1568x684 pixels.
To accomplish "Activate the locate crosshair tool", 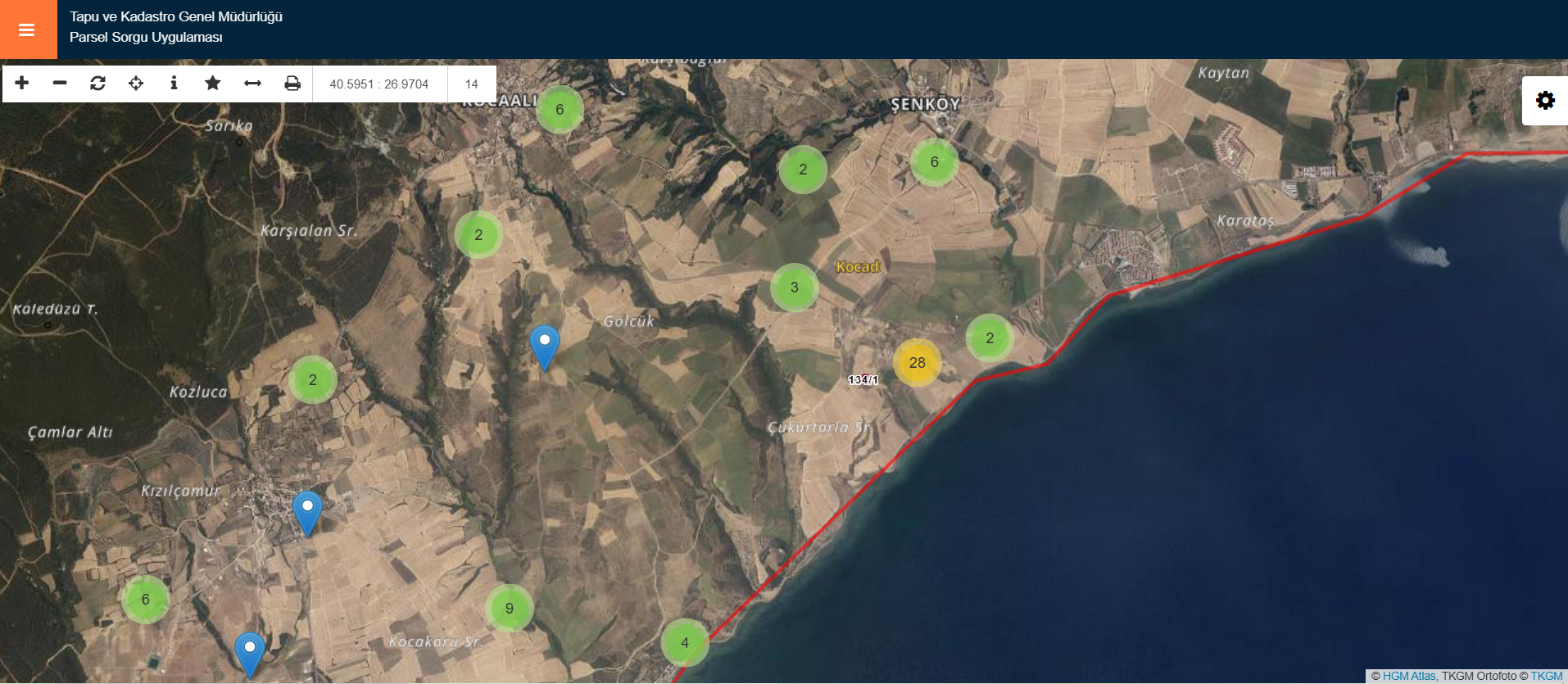I will (136, 83).
